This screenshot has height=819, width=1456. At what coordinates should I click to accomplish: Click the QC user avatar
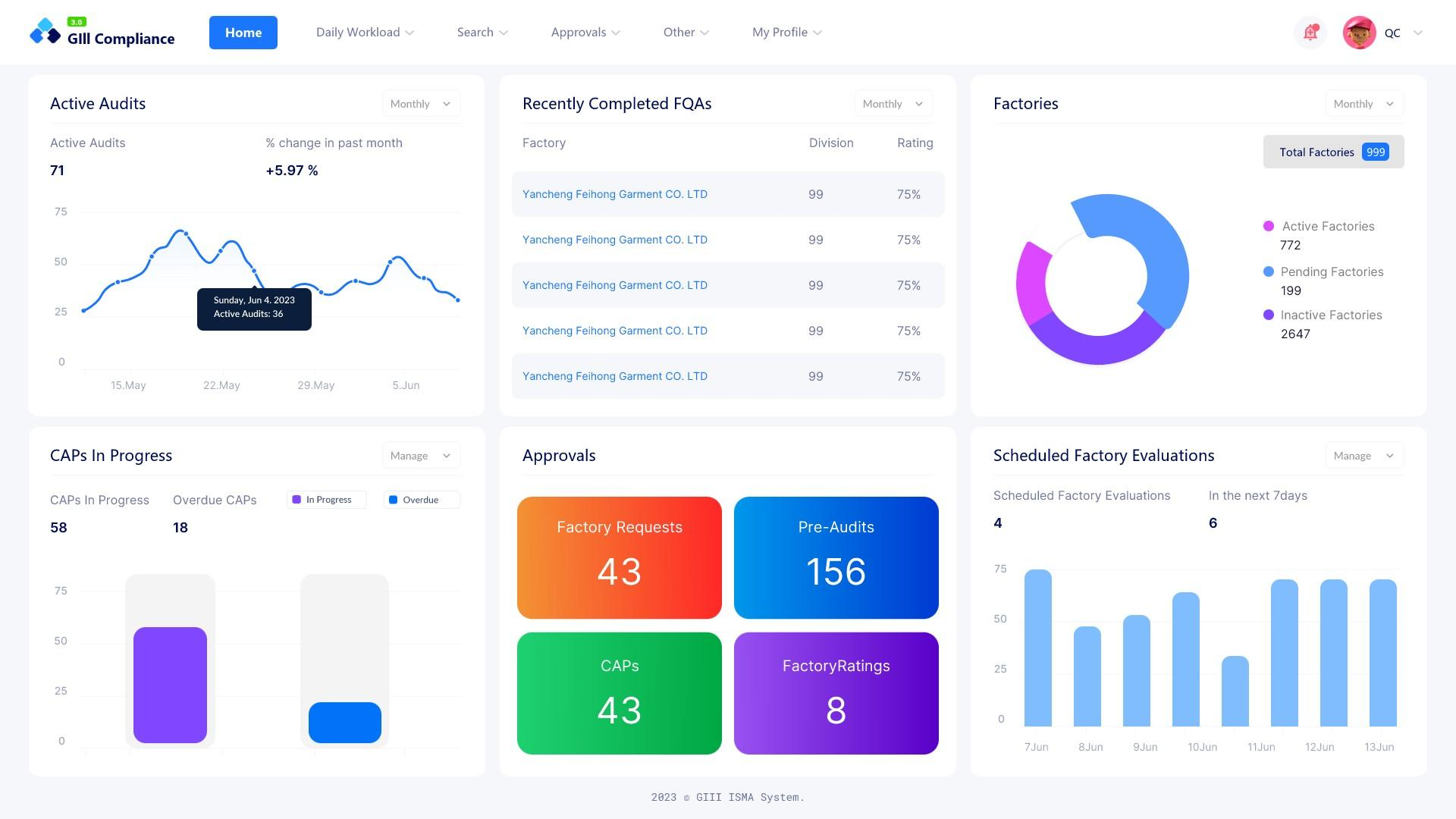click(1359, 33)
